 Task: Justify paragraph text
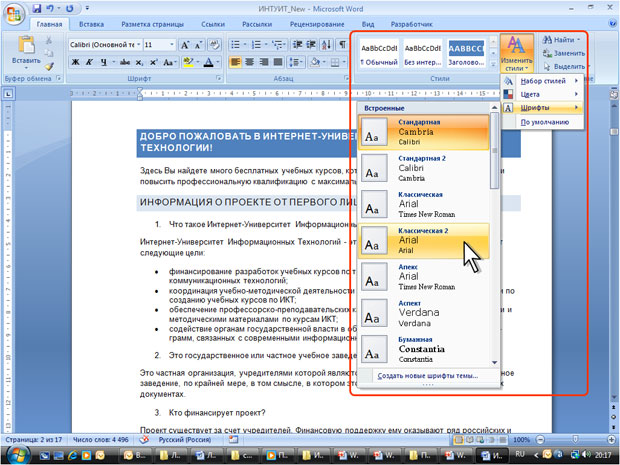(x=278, y=62)
